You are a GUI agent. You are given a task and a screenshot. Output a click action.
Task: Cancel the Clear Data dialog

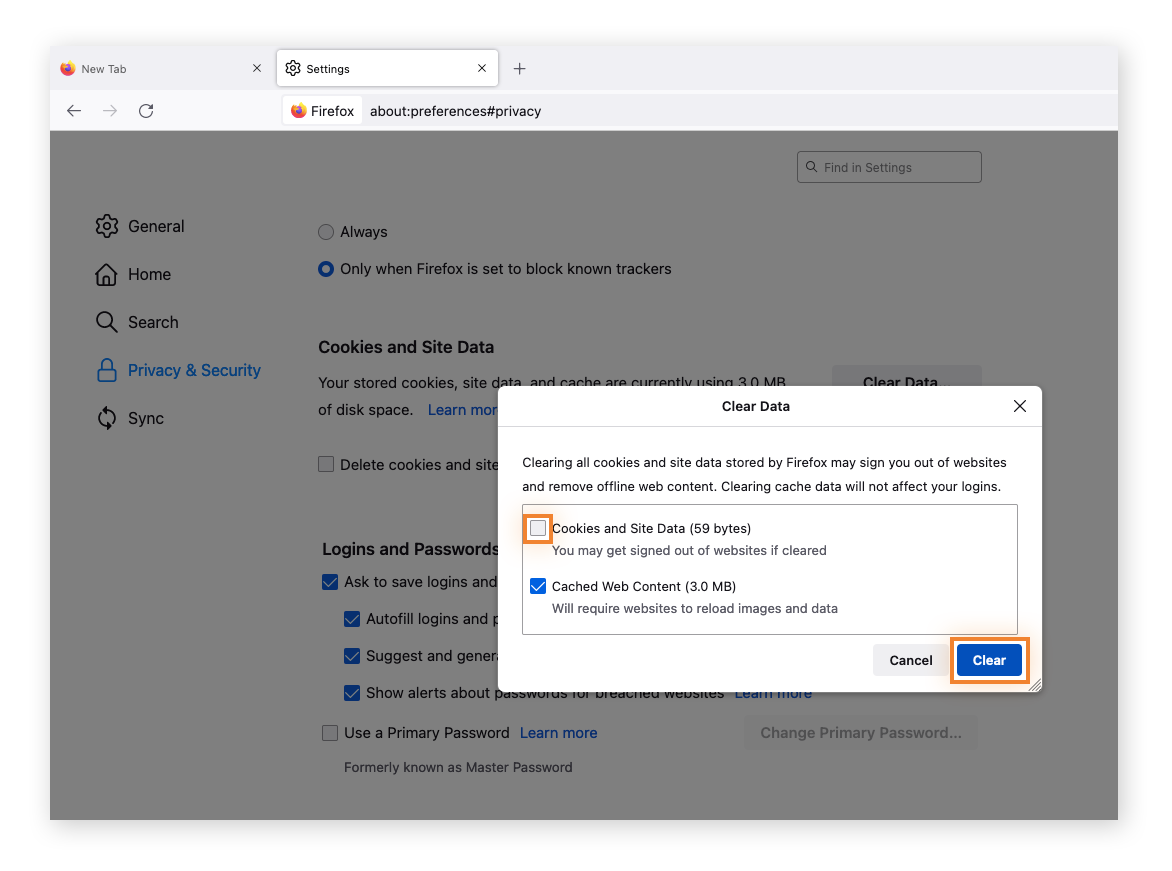909,660
